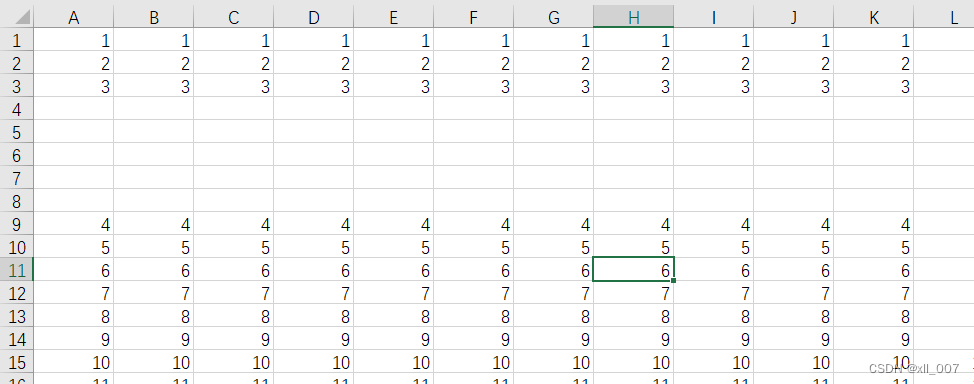Screen dimensions: 974x384
Task: Select cell A1
Action: pyautogui.click(x=73, y=40)
